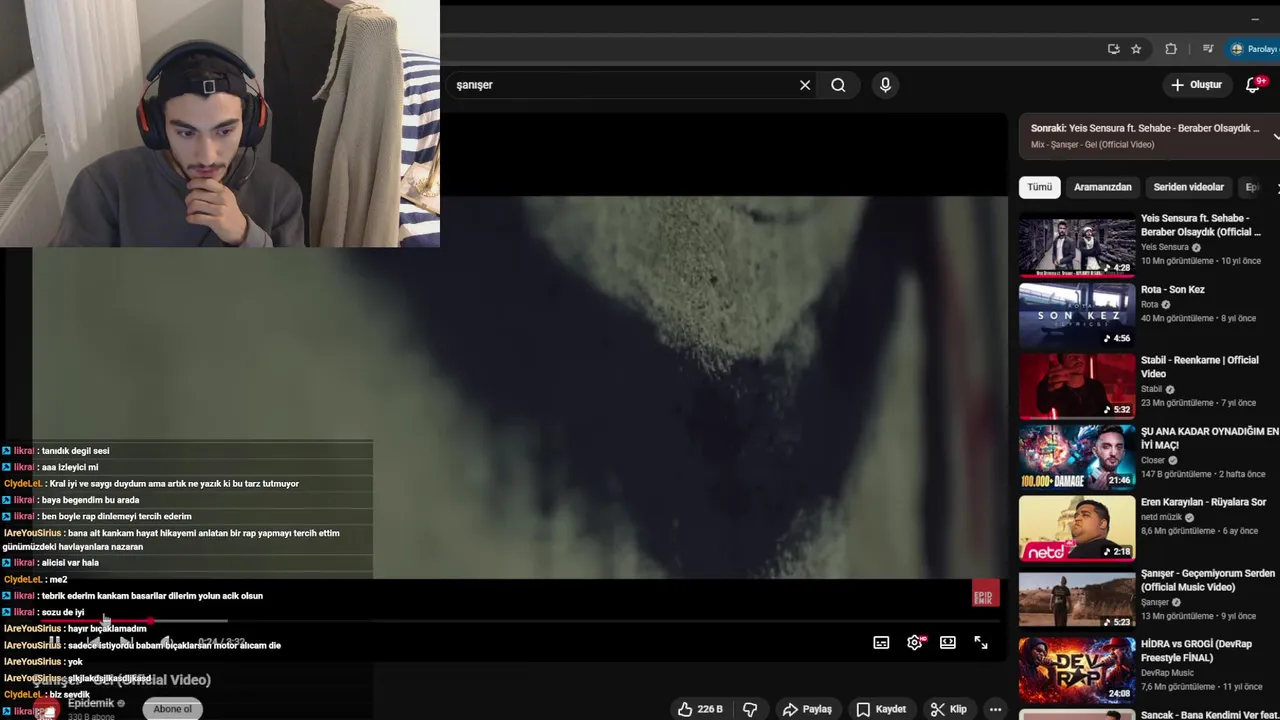Screen dimensions: 1280x720
Task: Select the Aramanızdan filter chip
Action: [1103, 187]
